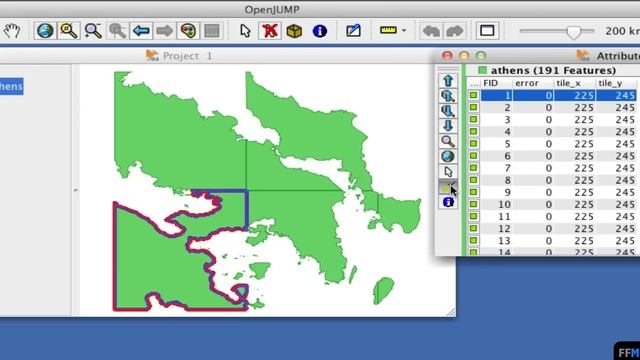Click Feature Info icon in Attributes sidebar

[x=448, y=202]
